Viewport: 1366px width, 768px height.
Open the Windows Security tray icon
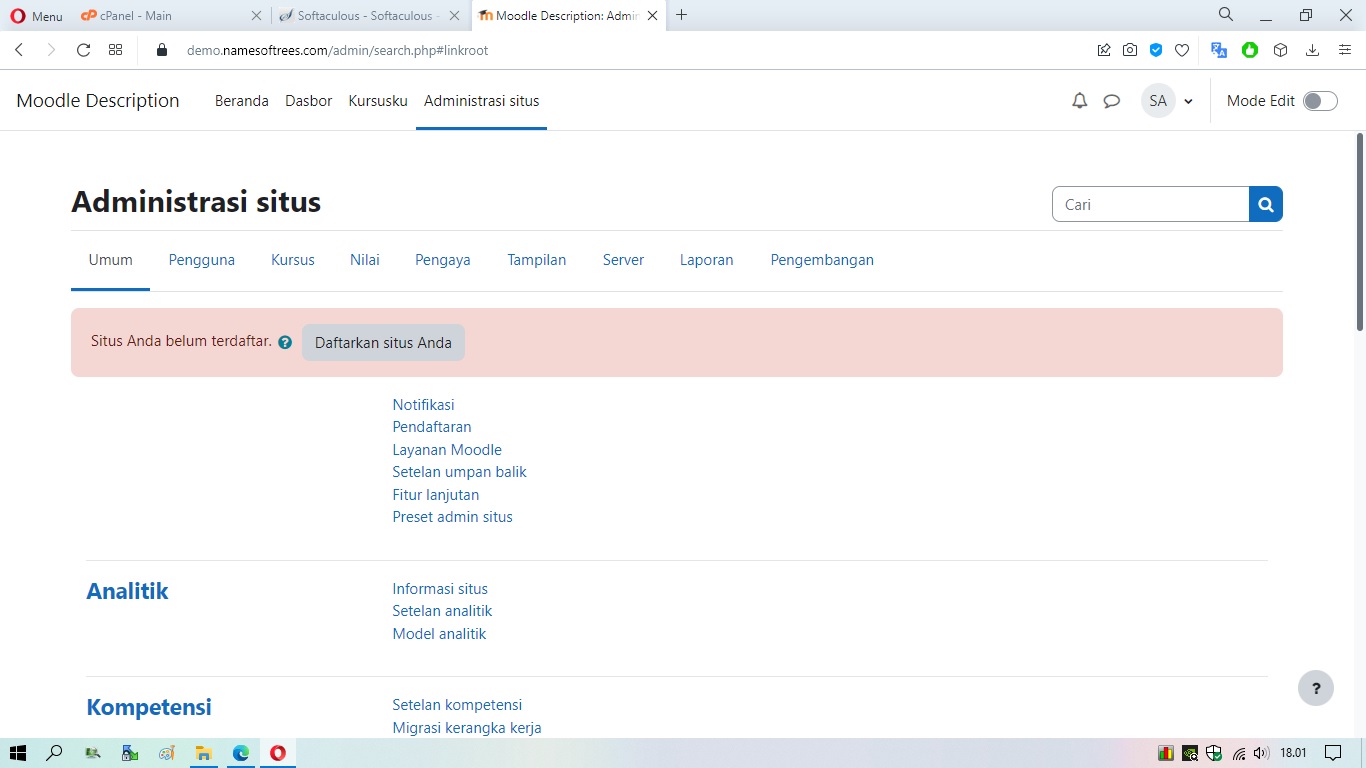(x=1214, y=753)
